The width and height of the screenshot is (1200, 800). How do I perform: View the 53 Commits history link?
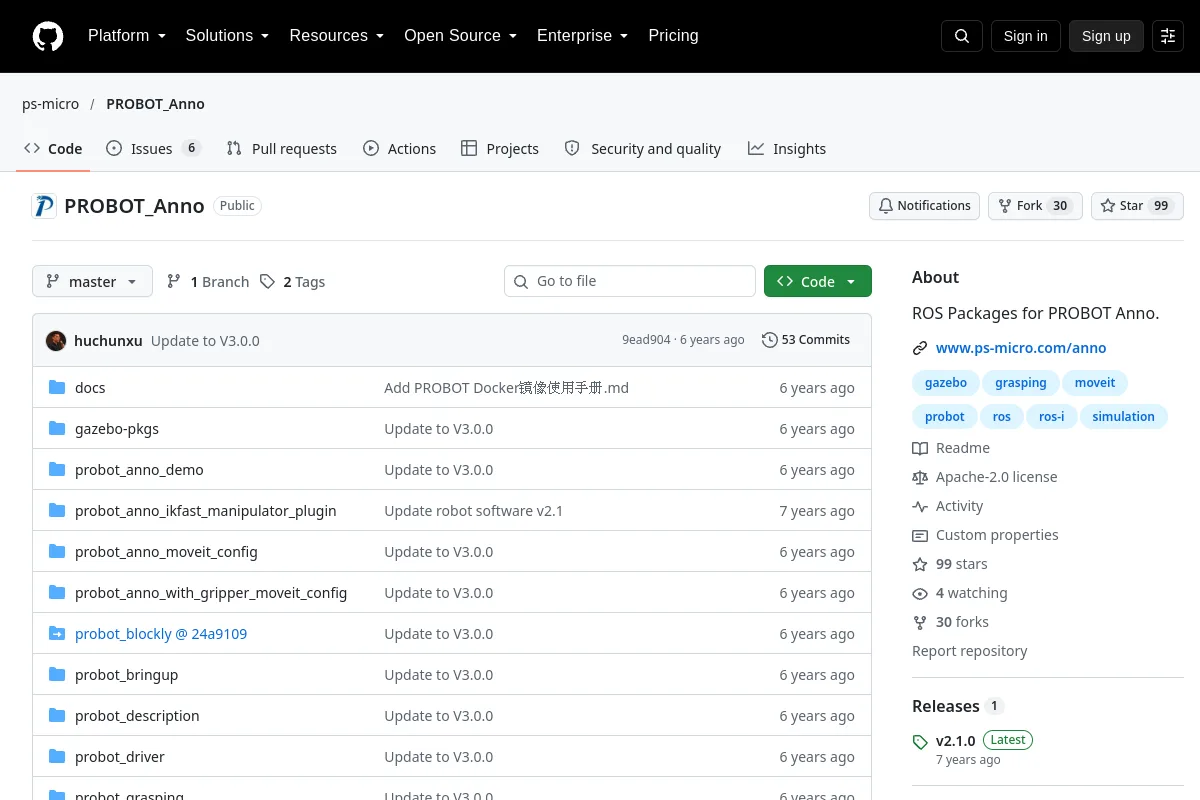[x=806, y=340]
